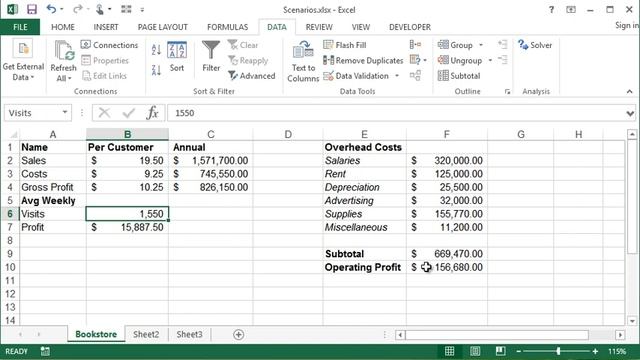The width and height of the screenshot is (640, 360).
Task: Click the Insert Function fx icon
Action: tap(152, 113)
